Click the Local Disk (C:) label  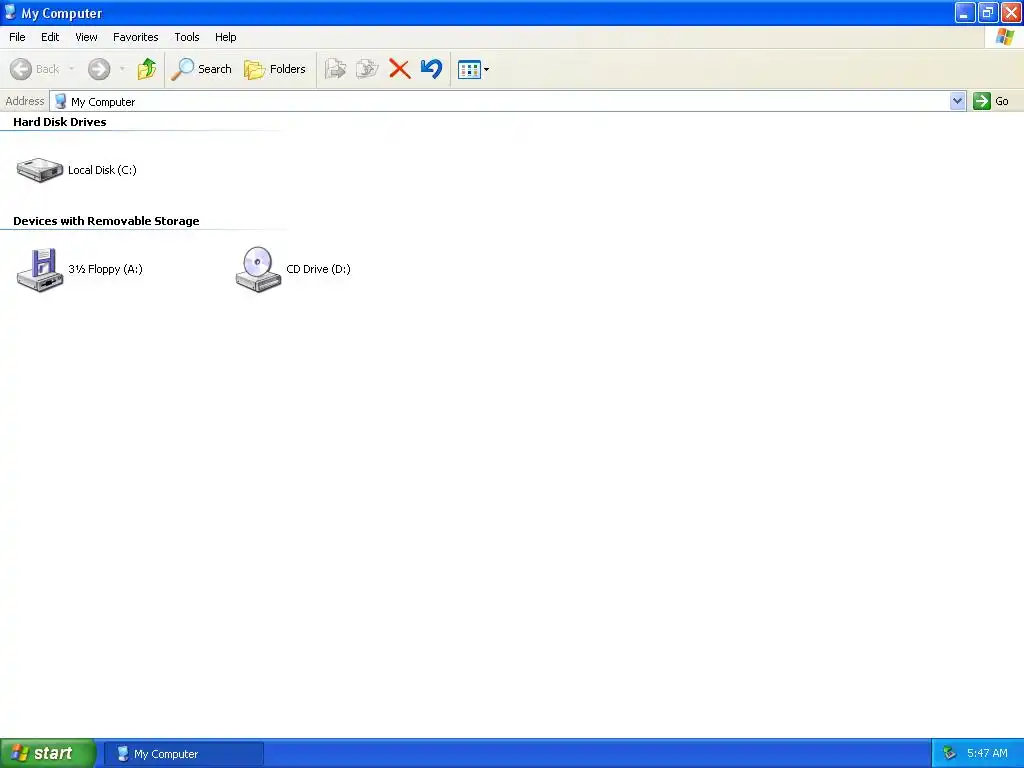[102, 170]
